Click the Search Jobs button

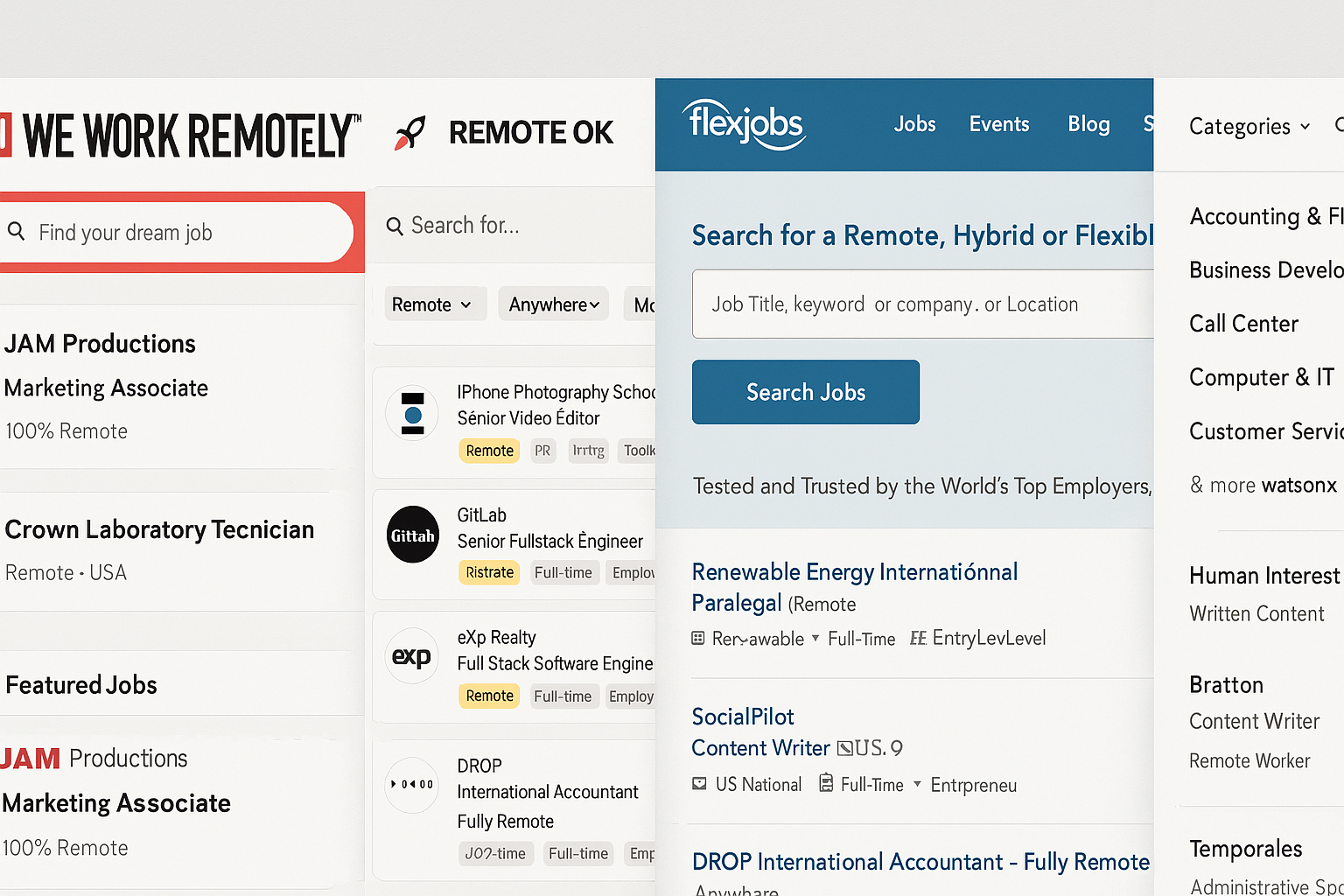[x=806, y=392]
